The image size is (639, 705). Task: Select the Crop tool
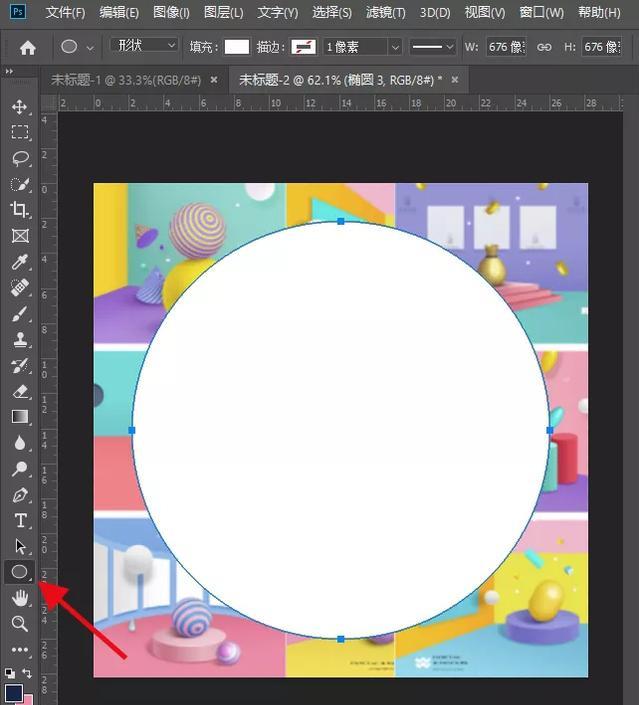[20, 210]
